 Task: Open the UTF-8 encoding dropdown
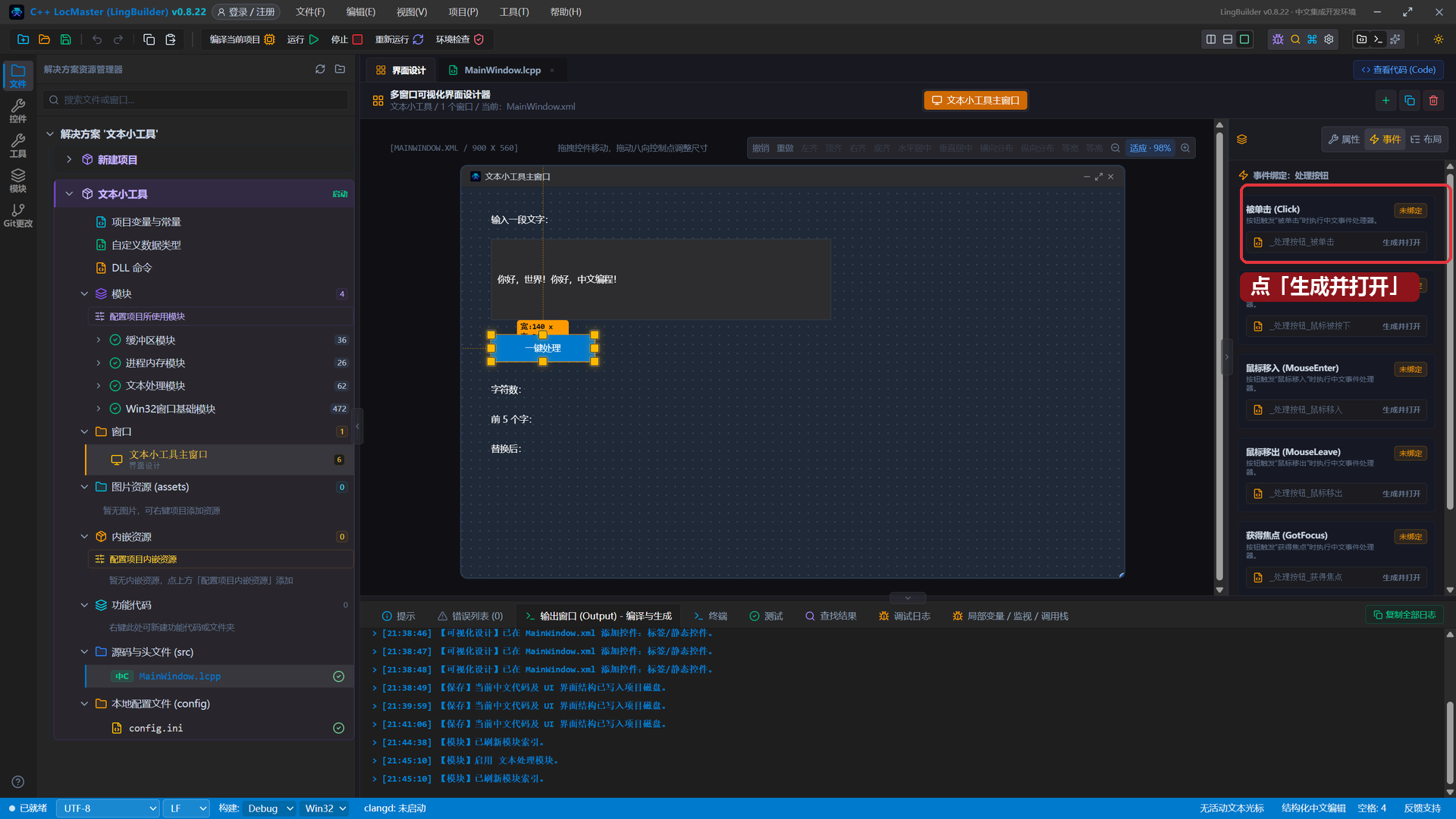click(x=108, y=808)
